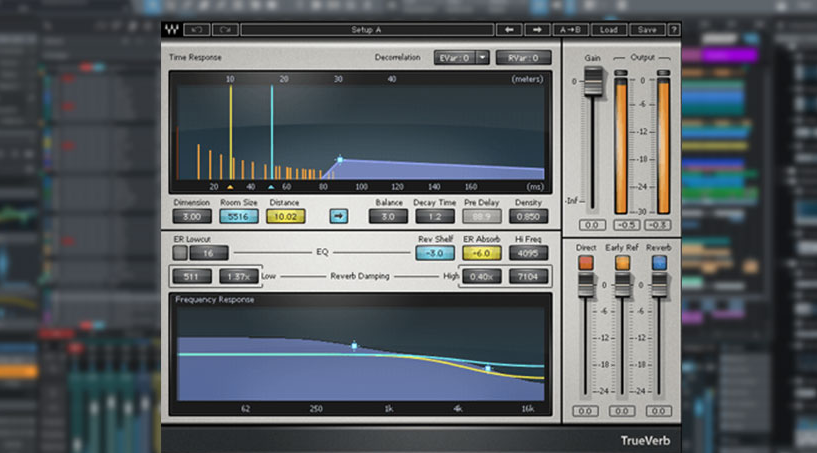817x453 pixels.
Task: Toggle the blue Reverb on/off button
Action: pyautogui.click(x=659, y=262)
